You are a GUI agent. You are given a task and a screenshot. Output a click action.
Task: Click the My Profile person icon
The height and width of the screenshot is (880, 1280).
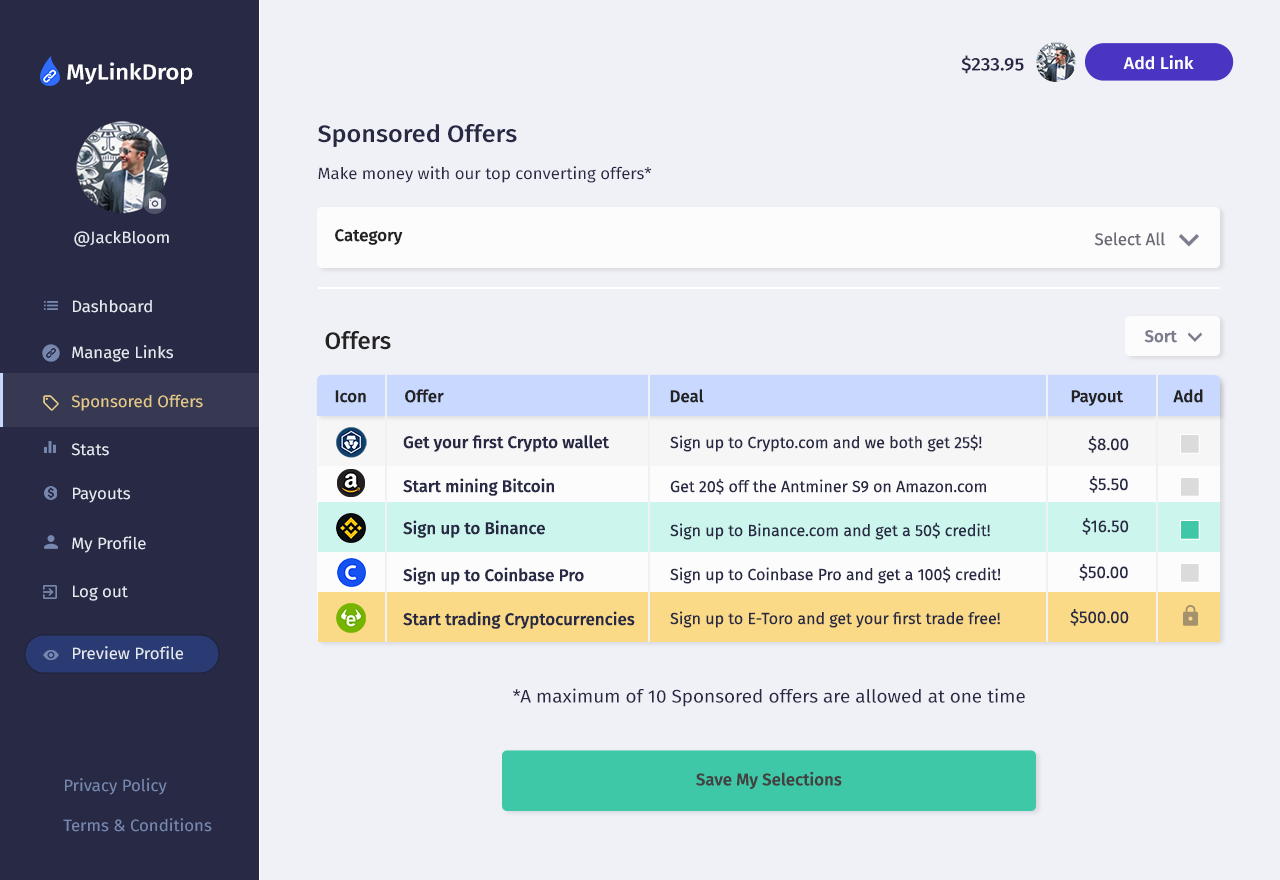51,542
